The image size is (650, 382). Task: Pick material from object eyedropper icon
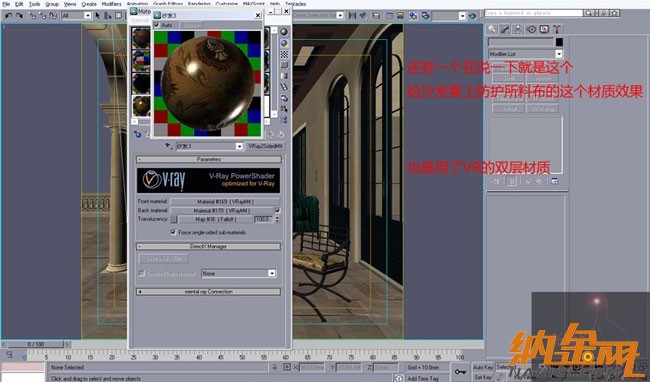[168, 146]
